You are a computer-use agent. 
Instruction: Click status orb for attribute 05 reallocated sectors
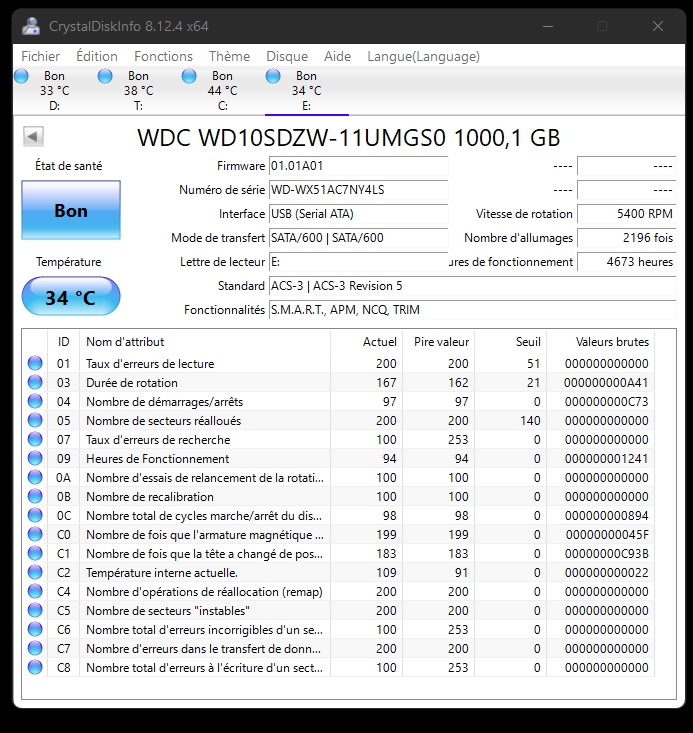click(x=36, y=421)
